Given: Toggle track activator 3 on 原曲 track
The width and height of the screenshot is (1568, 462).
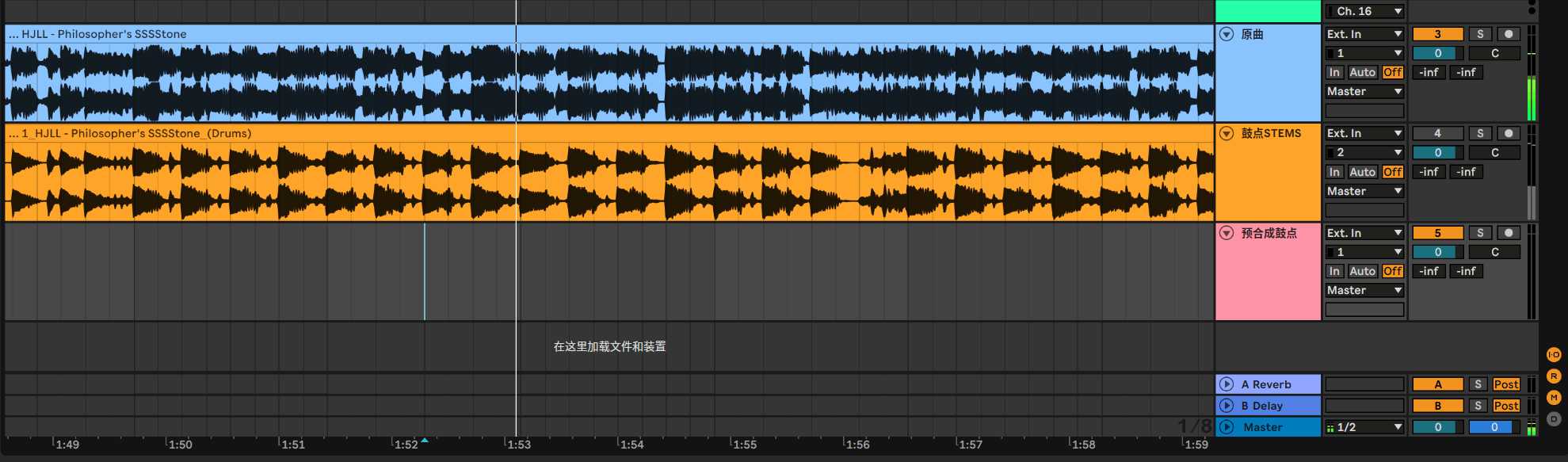Looking at the screenshot, I should coord(1437,34).
